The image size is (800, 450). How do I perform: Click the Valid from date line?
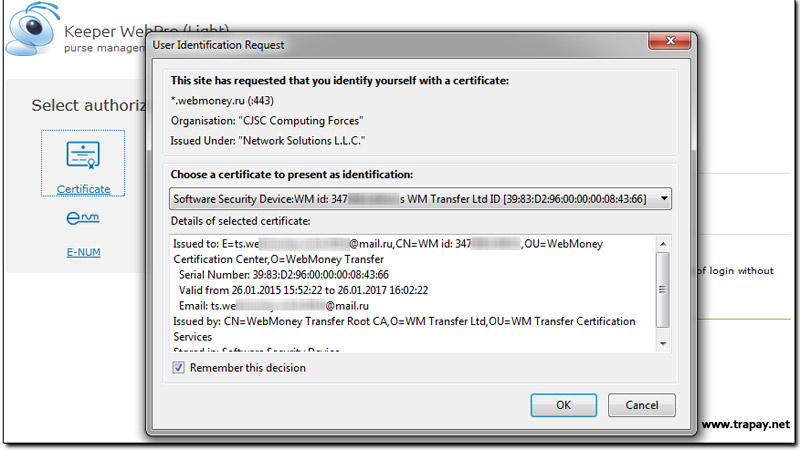(x=303, y=290)
